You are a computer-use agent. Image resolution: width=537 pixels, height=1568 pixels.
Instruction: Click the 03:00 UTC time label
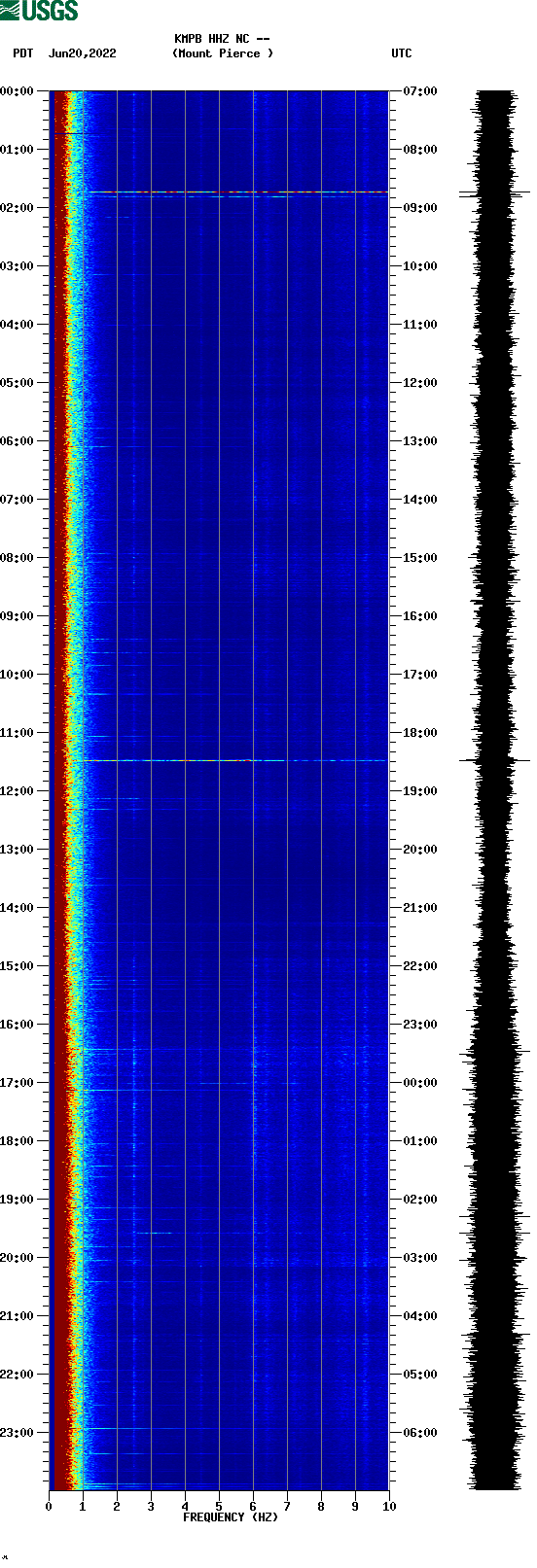click(x=420, y=1258)
